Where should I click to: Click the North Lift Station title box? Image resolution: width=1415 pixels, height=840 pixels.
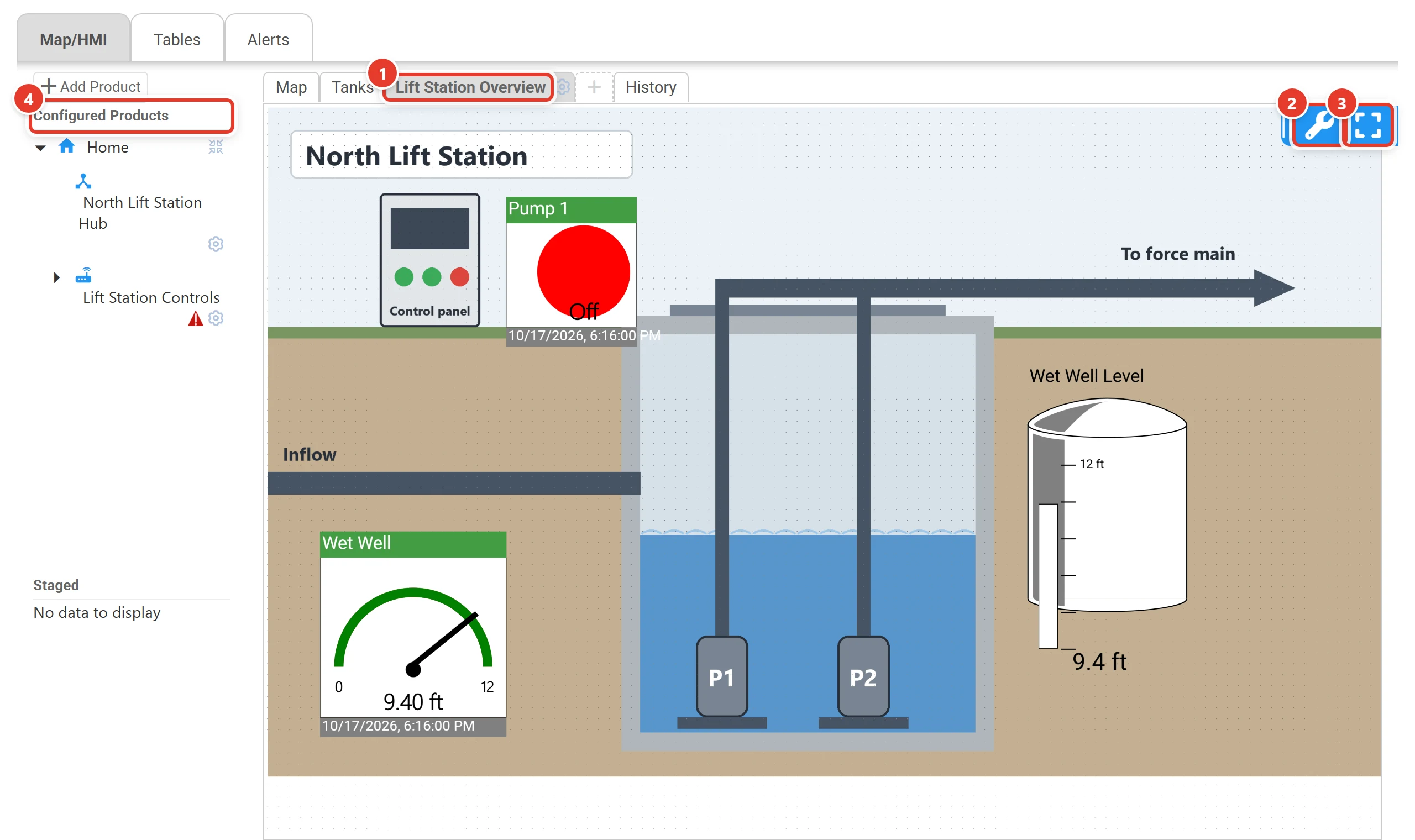pos(462,155)
